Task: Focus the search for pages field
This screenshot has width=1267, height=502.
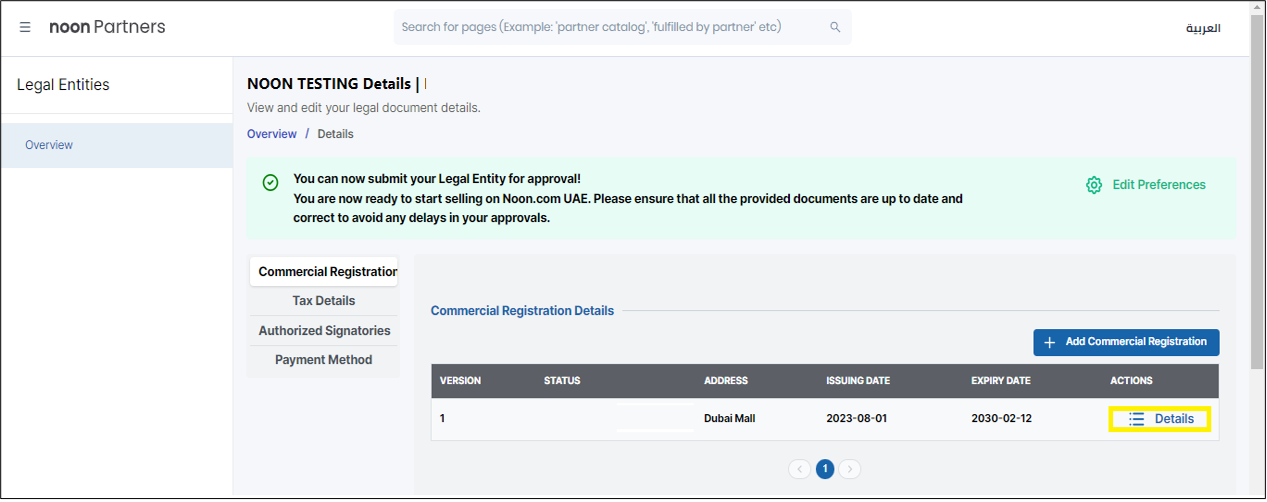Action: tap(610, 27)
